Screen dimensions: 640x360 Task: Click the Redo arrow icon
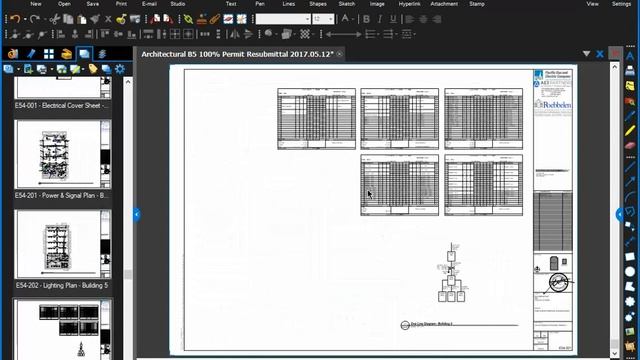[x=35, y=19]
